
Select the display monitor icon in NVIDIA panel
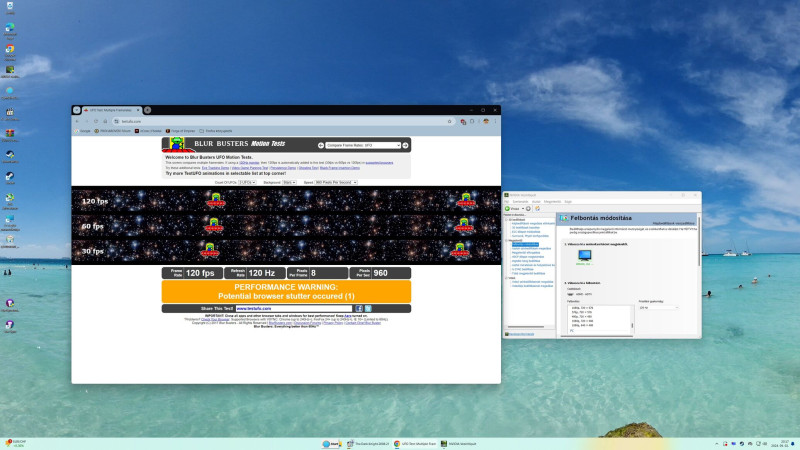585,255
